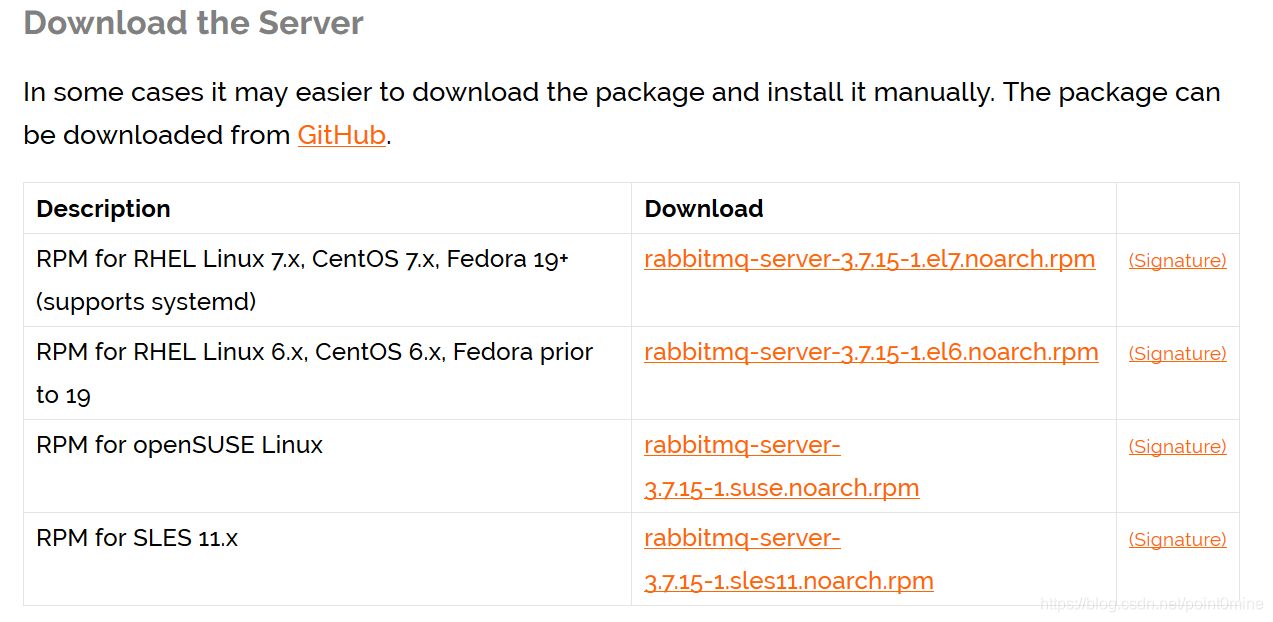Click the Download the Server heading

(193, 22)
